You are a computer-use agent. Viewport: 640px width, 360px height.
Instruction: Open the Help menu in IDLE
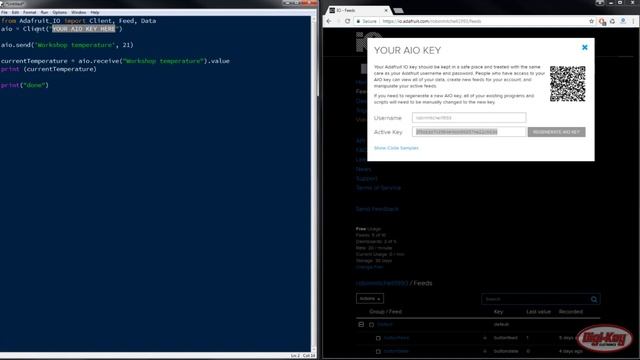[x=95, y=13]
